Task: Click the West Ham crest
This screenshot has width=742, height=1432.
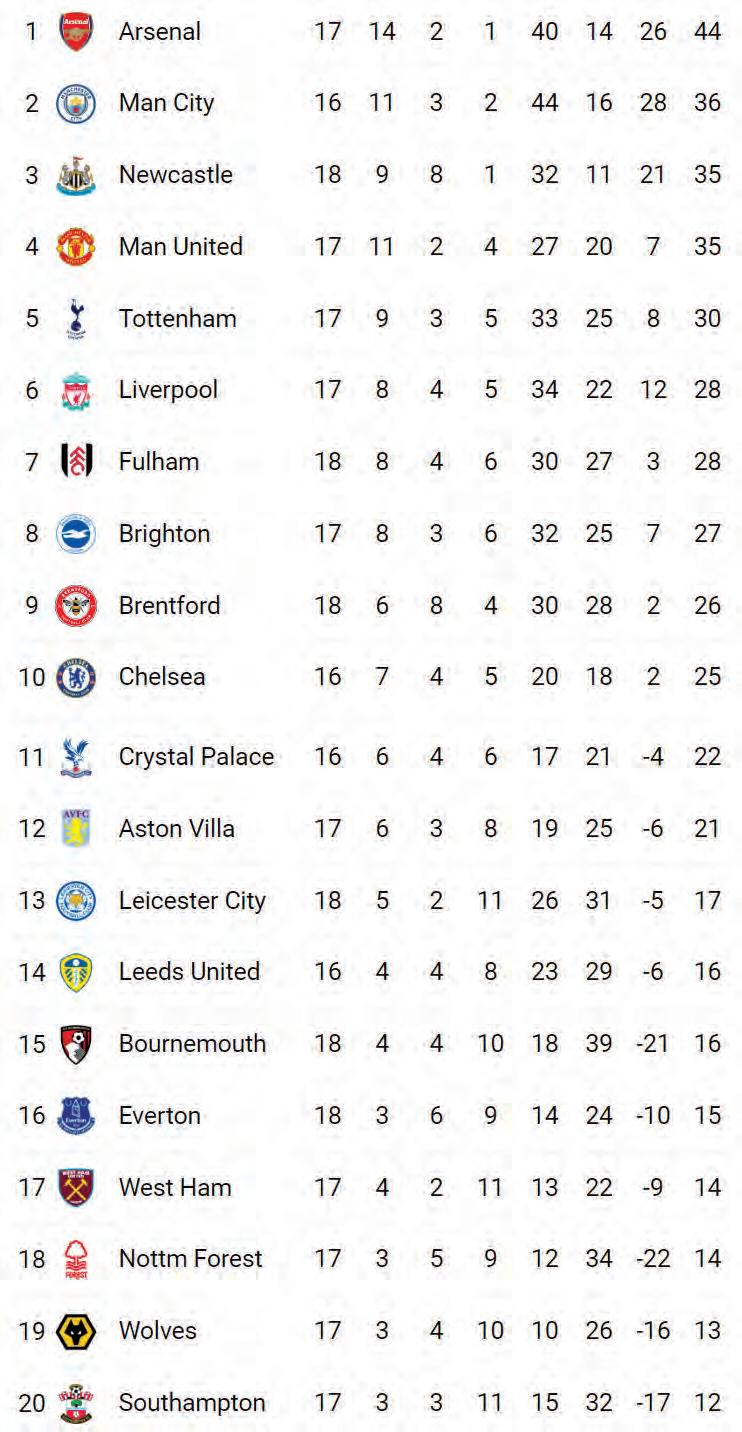Action: 76,1188
